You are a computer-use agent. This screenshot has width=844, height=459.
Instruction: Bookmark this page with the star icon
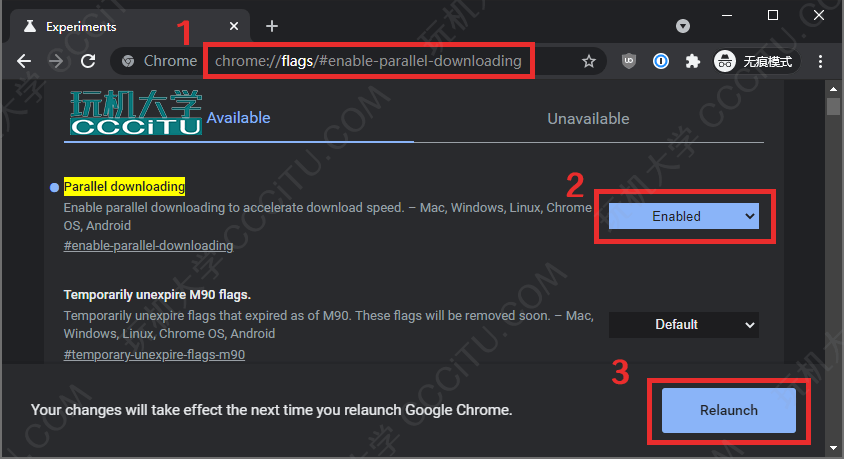589,61
